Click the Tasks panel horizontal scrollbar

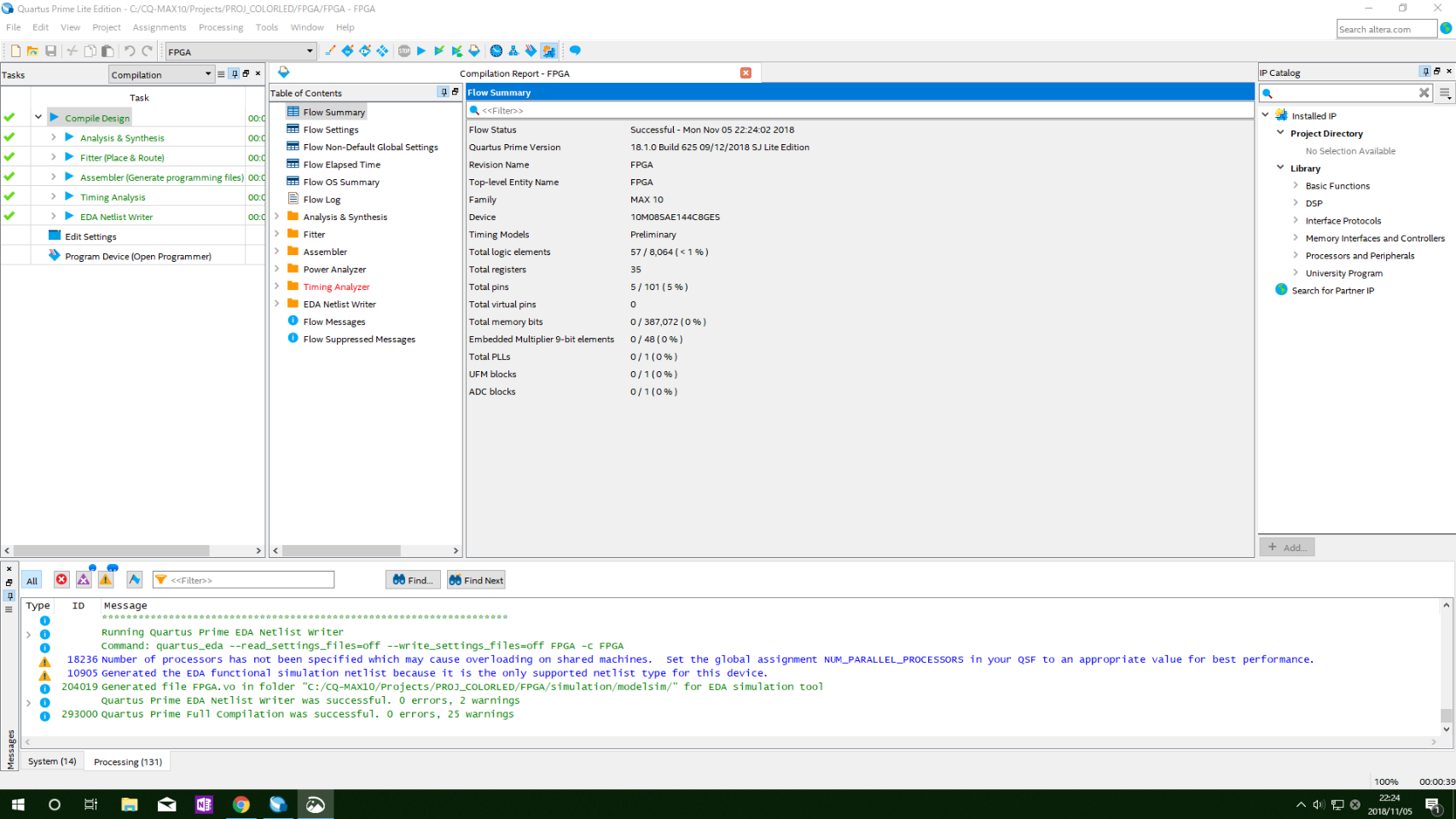112,551
